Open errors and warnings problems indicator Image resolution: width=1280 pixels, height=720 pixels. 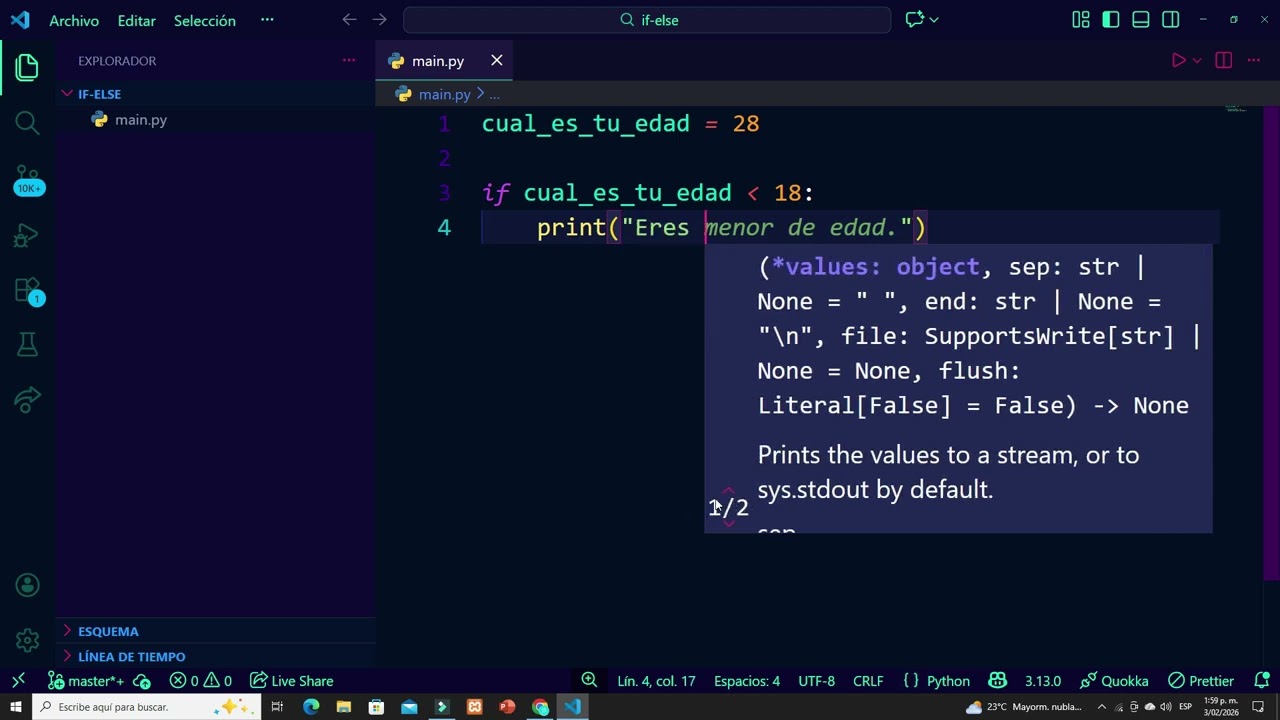[x=200, y=681]
